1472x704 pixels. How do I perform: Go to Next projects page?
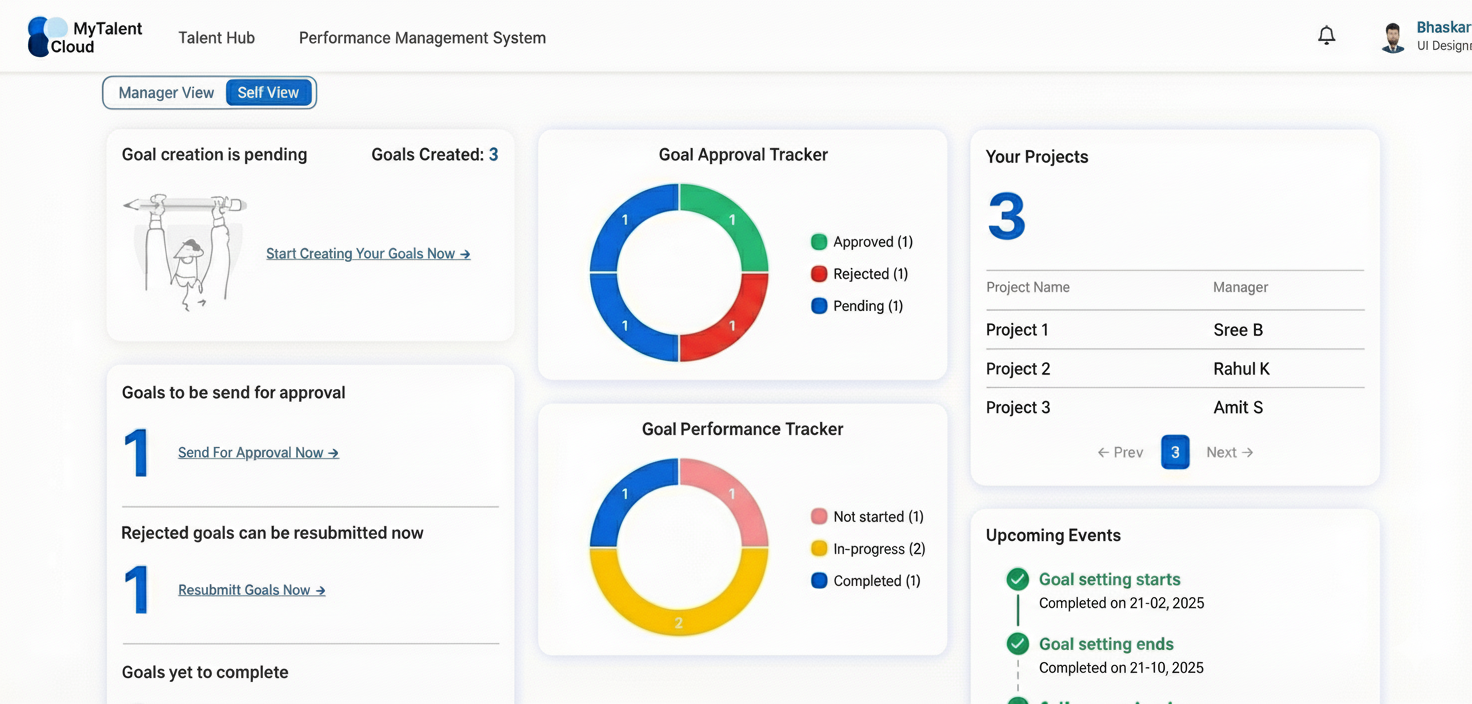(1229, 453)
